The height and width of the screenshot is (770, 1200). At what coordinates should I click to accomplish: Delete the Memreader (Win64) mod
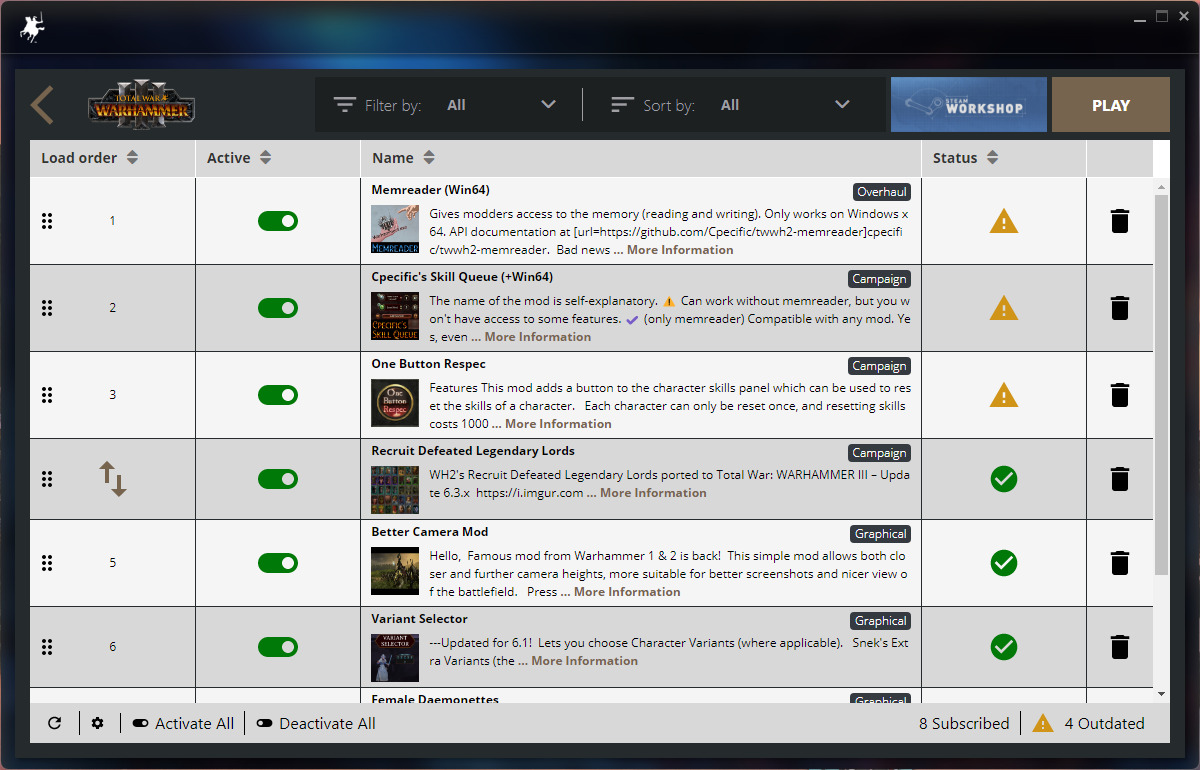[x=1120, y=221]
